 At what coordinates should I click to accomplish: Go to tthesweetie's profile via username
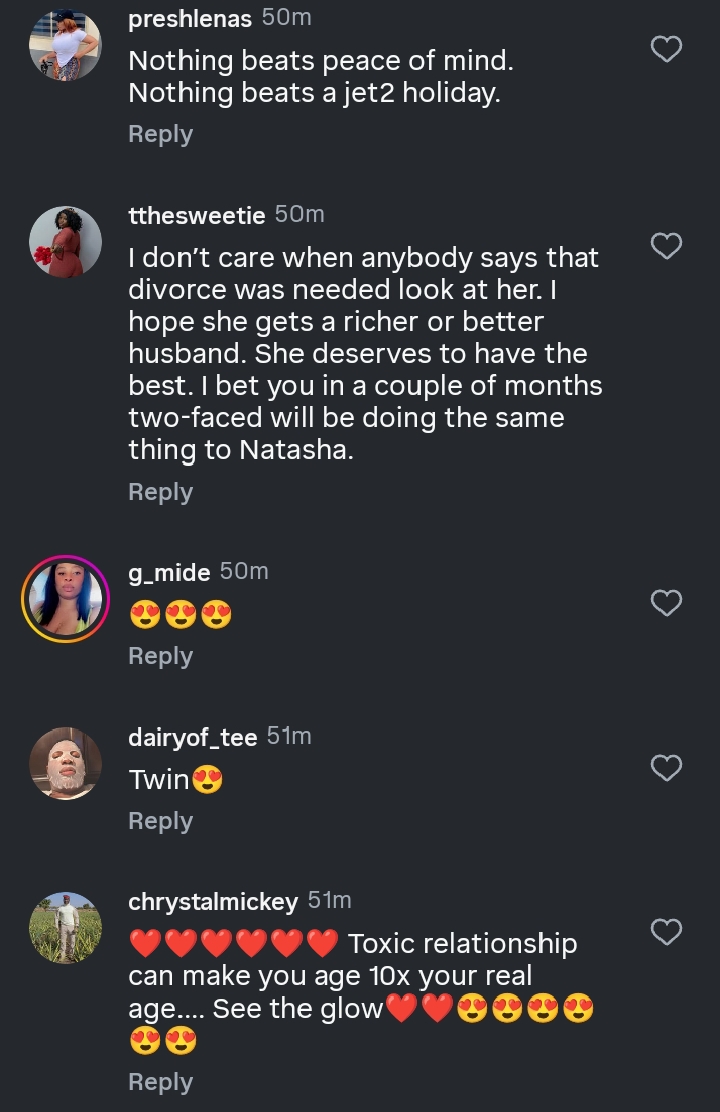(197, 215)
